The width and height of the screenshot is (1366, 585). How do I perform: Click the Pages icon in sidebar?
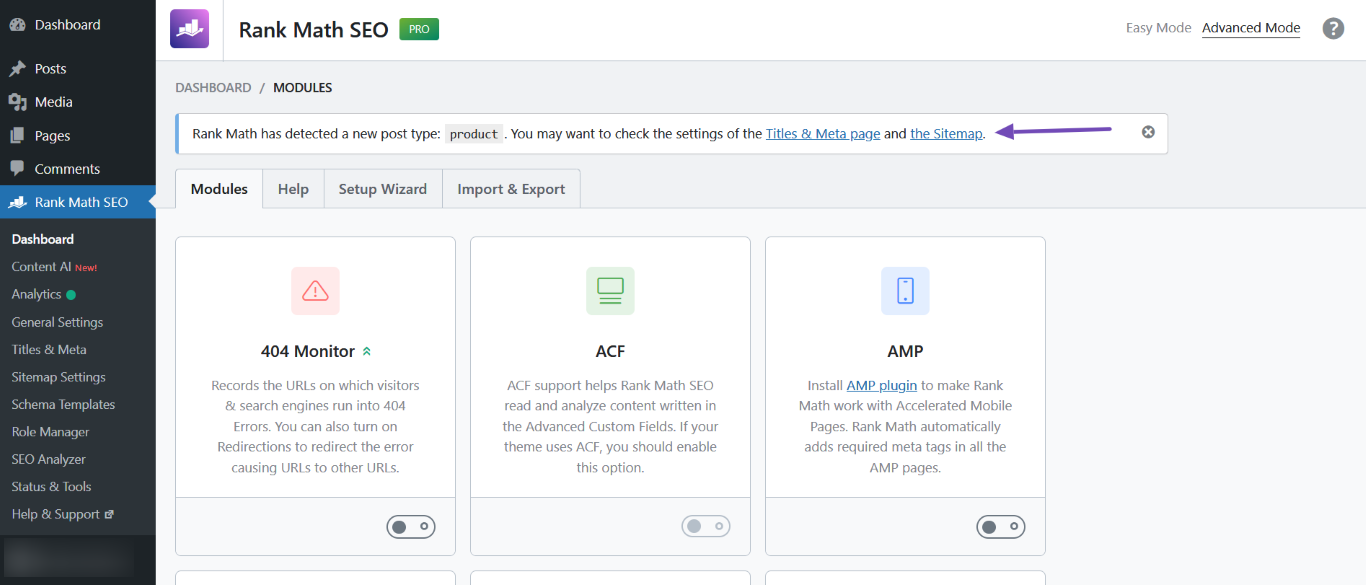coord(17,136)
